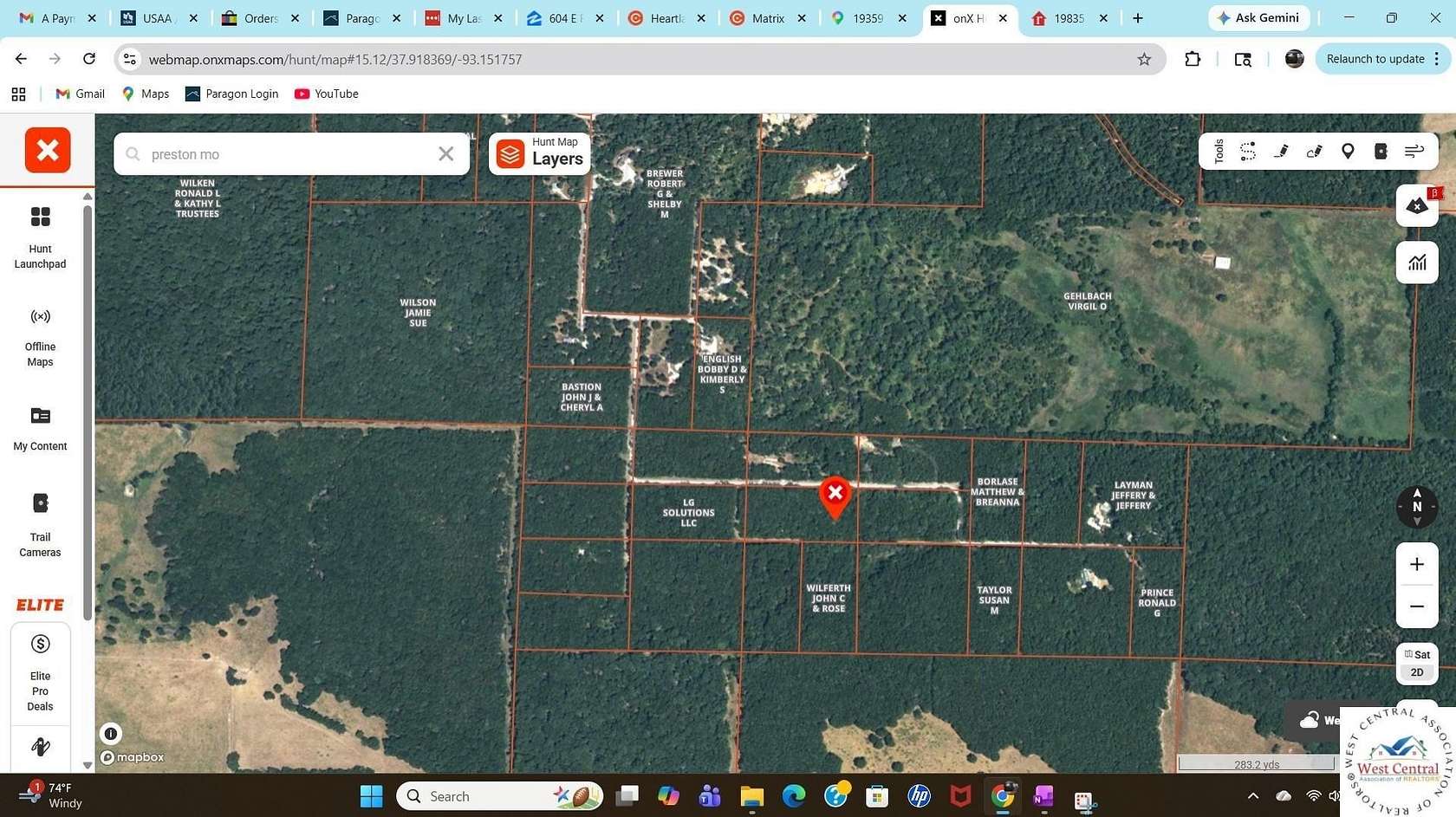Open the stats chart panel
The height and width of the screenshot is (817, 1456).
tap(1417, 263)
